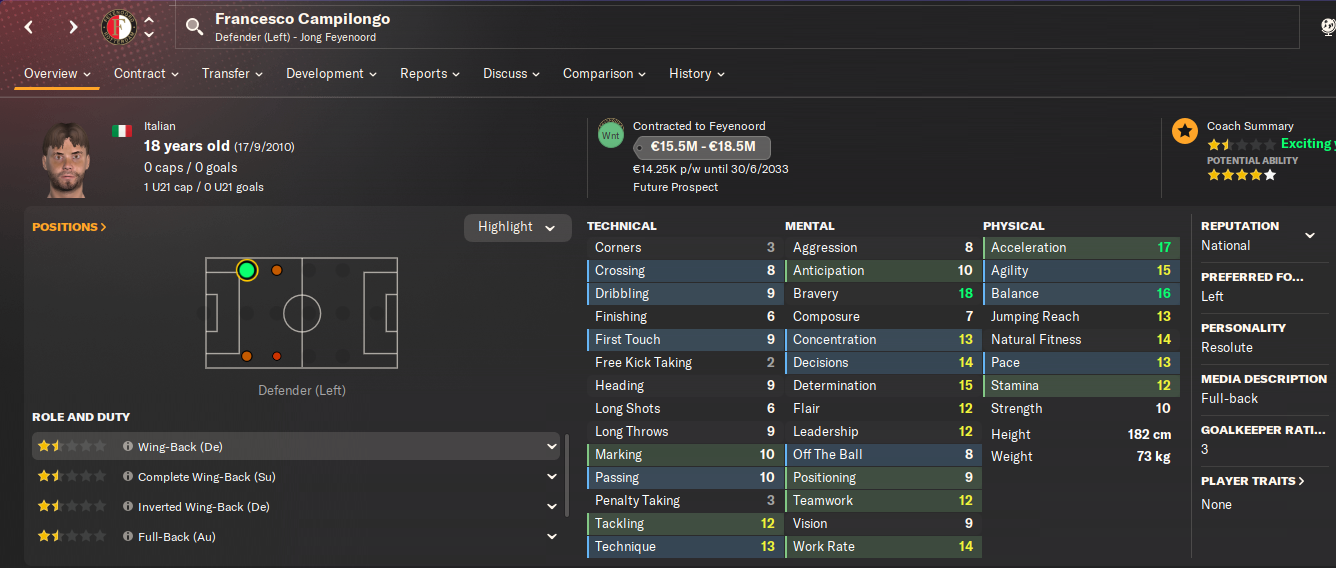Click the Wnt transfer status icon

coord(610,134)
